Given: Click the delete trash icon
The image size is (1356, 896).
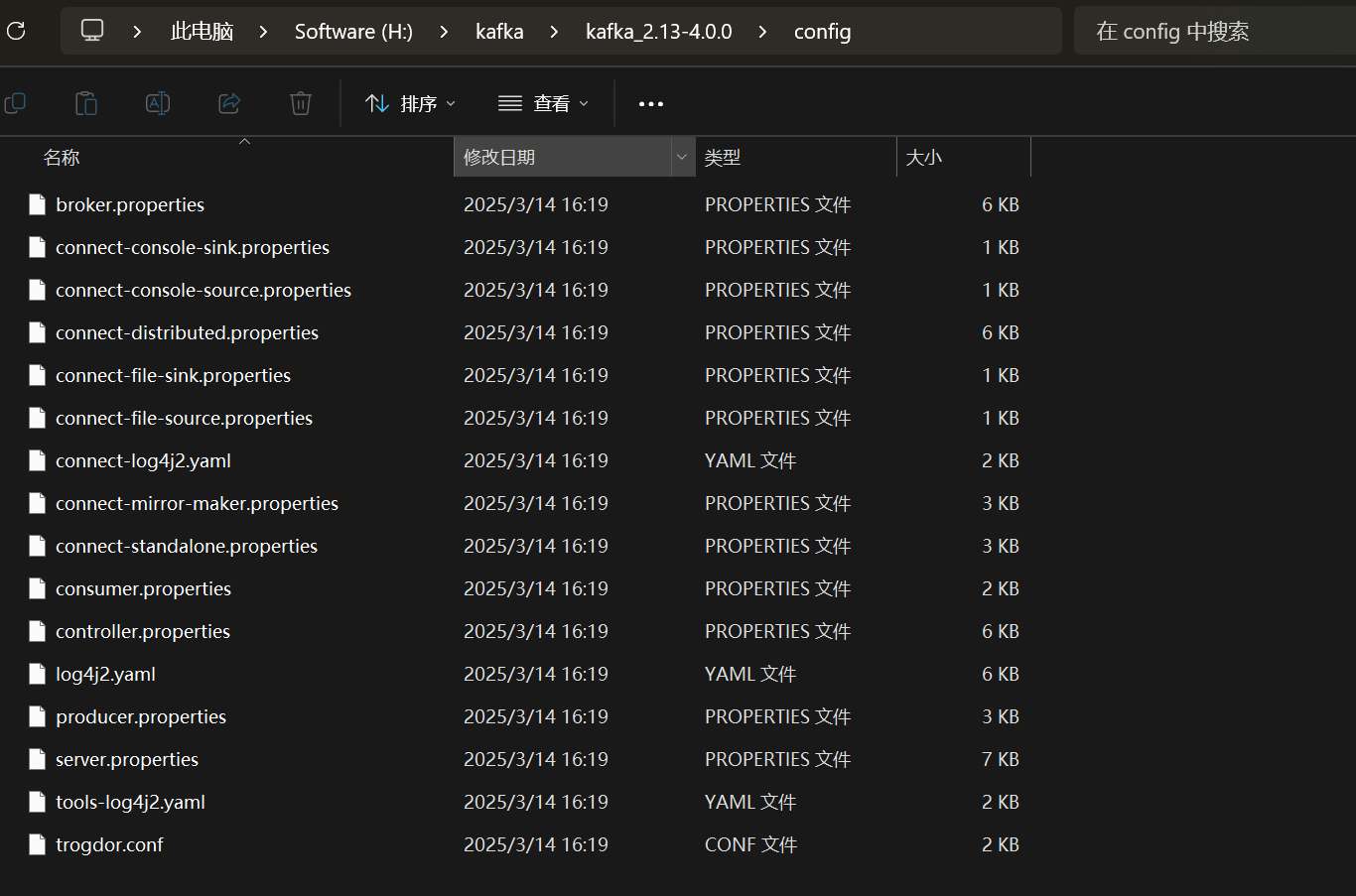Looking at the screenshot, I should (x=301, y=103).
